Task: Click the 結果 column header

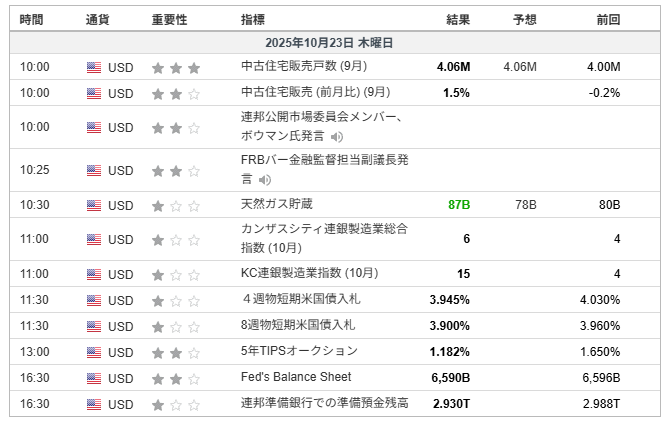Action: [x=458, y=19]
